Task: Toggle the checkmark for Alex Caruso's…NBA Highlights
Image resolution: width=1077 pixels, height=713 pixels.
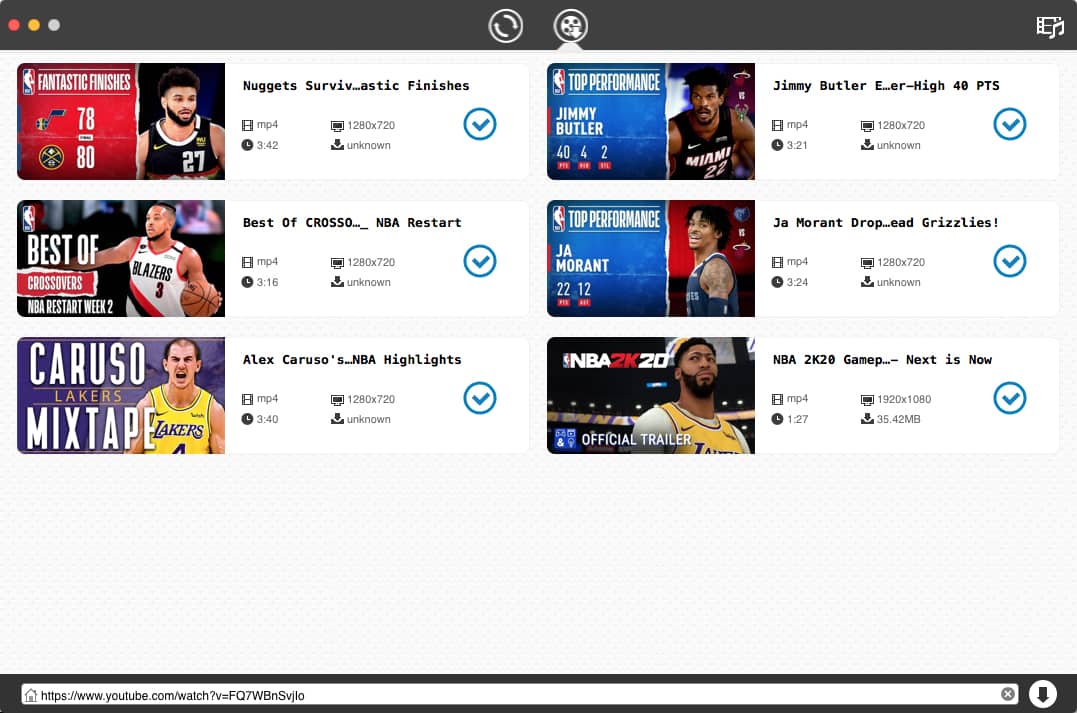Action: click(x=479, y=398)
